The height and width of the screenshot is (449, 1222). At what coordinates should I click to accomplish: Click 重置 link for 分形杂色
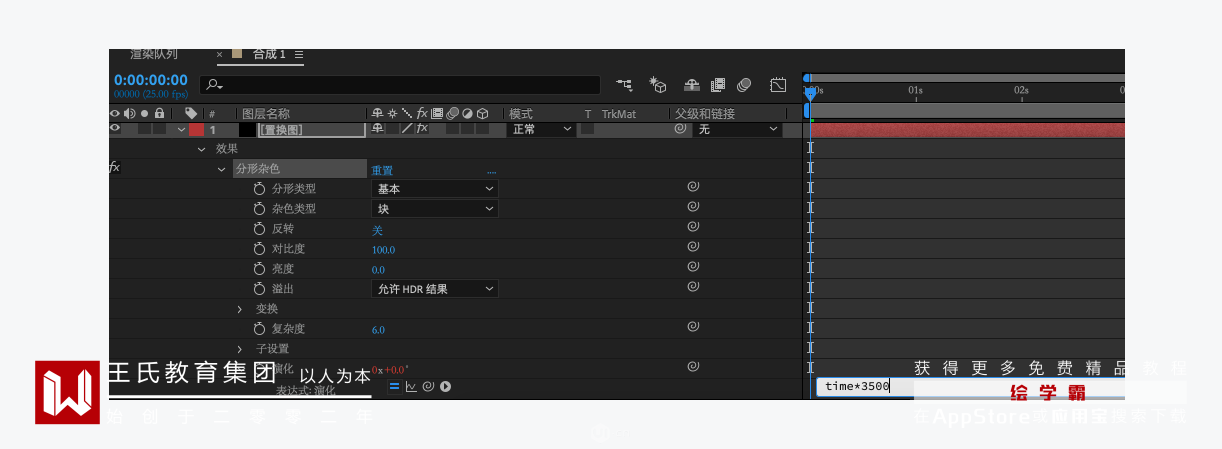pyautogui.click(x=382, y=170)
